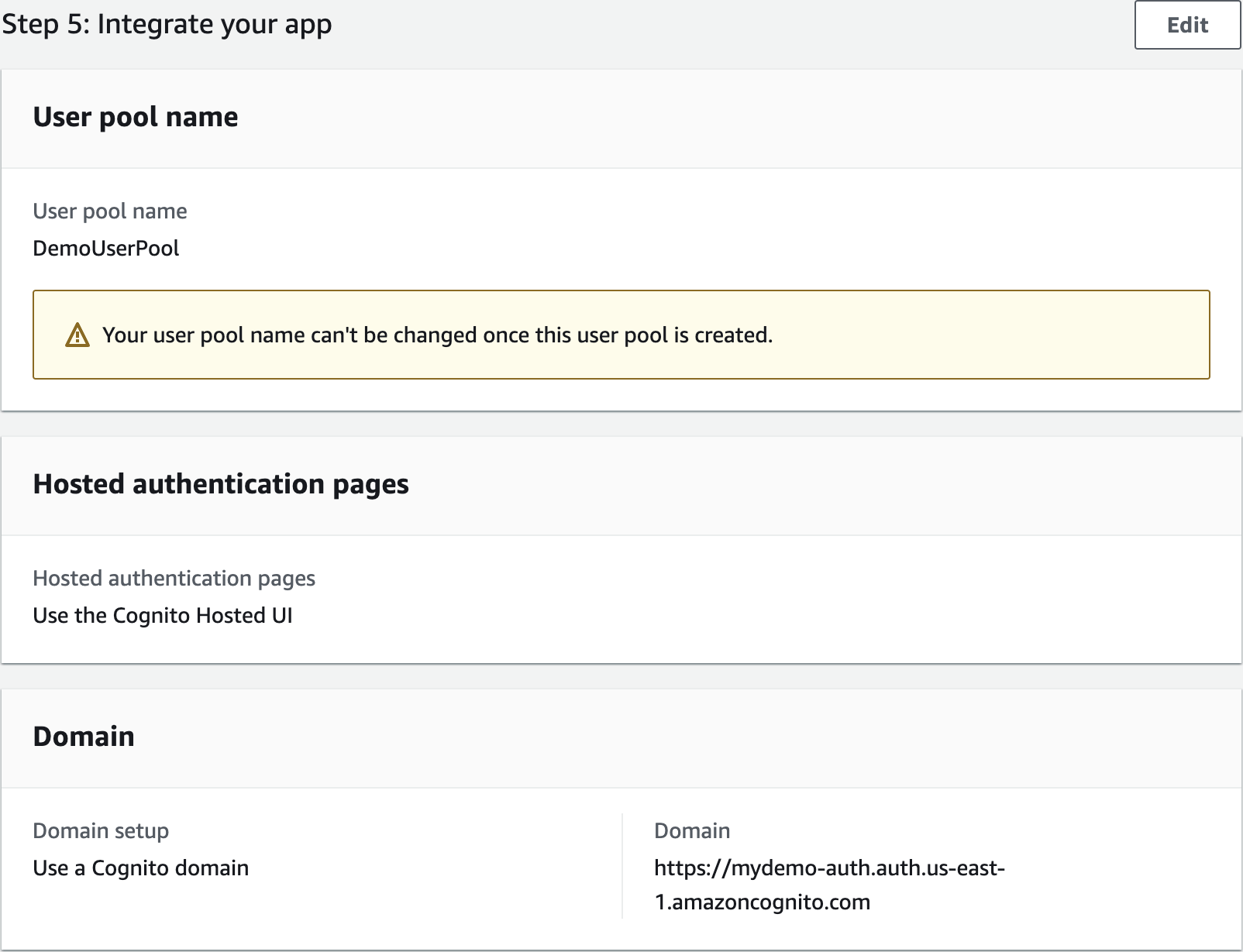Click the empty right side of the yellow warning banner
Screen dimensions: 1243x952
click(x=1007, y=335)
